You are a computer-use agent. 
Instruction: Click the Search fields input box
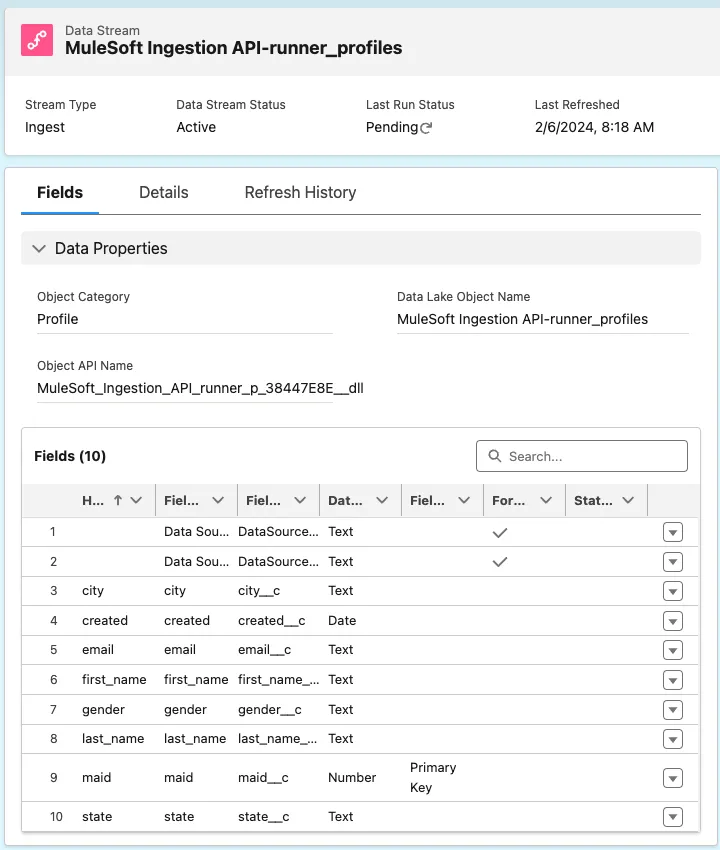[582, 456]
